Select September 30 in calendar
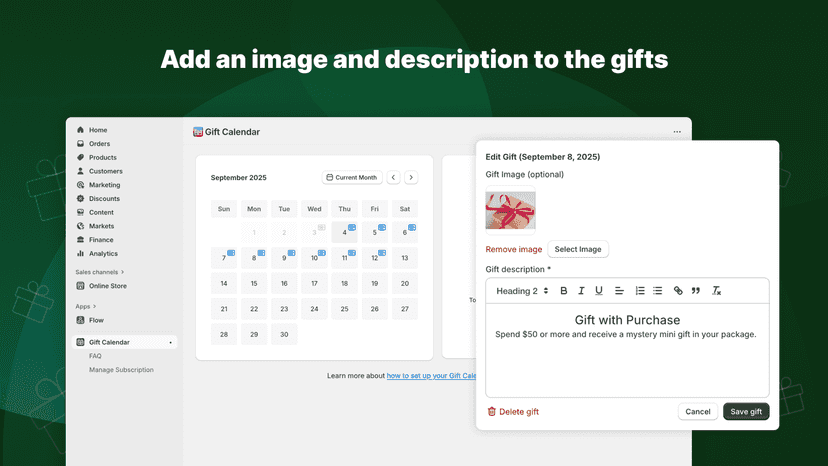The height and width of the screenshot is (466, 828). tap(284, 334)
